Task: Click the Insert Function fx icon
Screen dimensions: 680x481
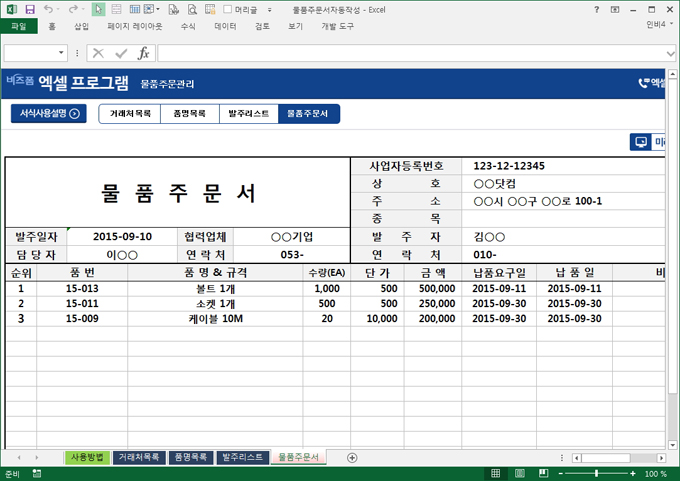Action: pos(143,53)
